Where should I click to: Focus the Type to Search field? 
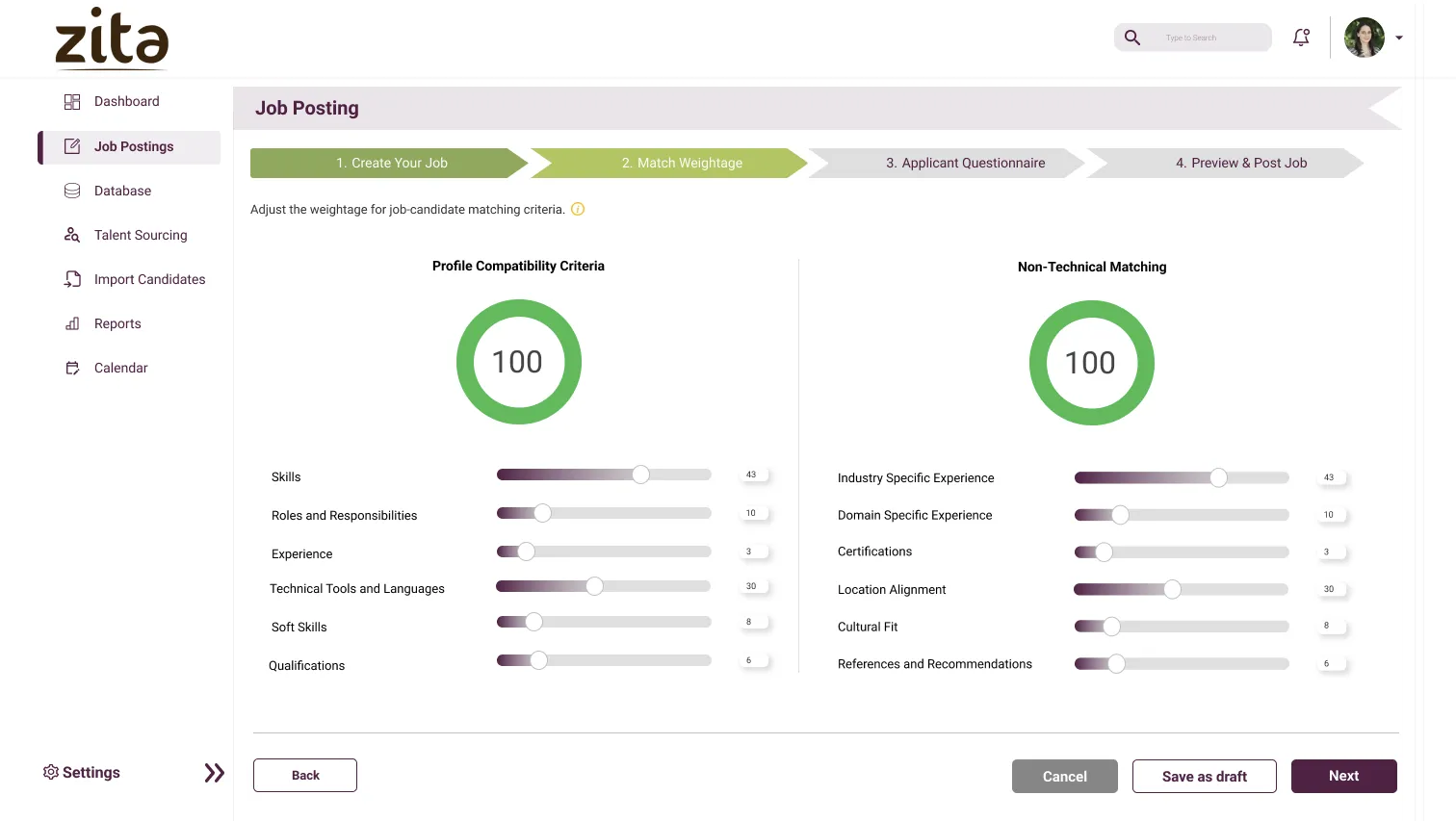click(x=1192, y=38)
